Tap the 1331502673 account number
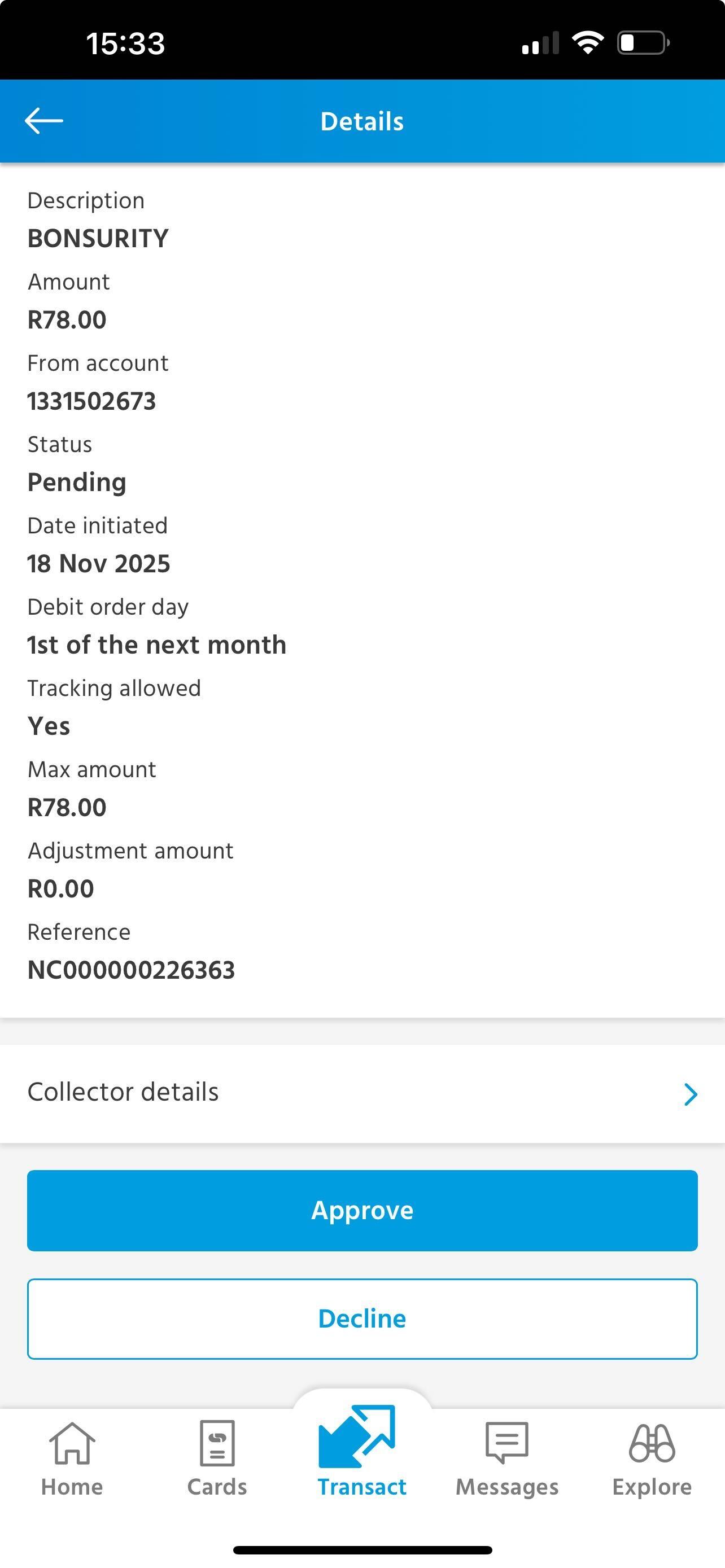The width and height of the screenshot is (725, 1568). point(91,401)
